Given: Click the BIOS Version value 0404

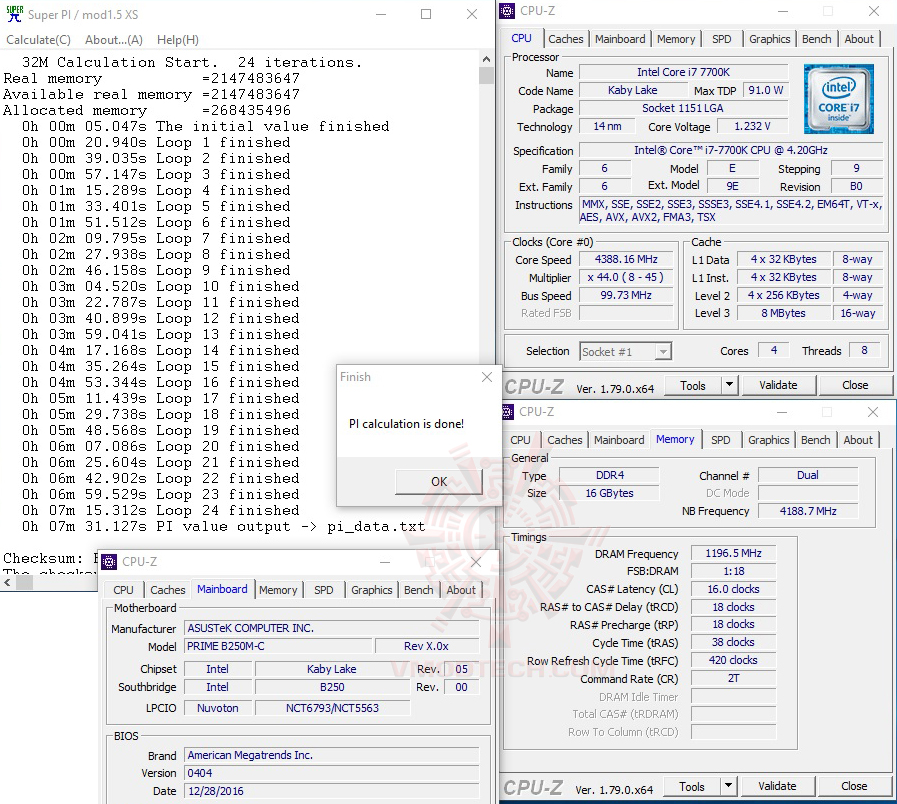Looking at the screenshot, I should [331, 773].
